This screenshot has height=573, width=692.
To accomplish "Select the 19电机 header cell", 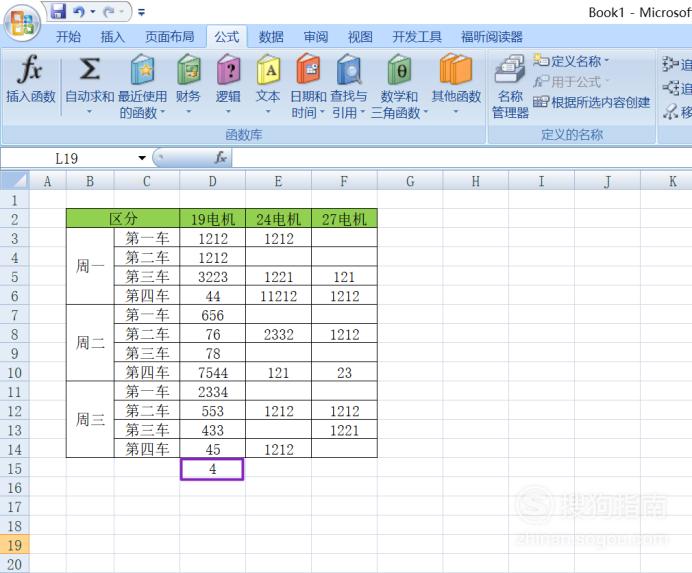I will (x=213, y=219).
